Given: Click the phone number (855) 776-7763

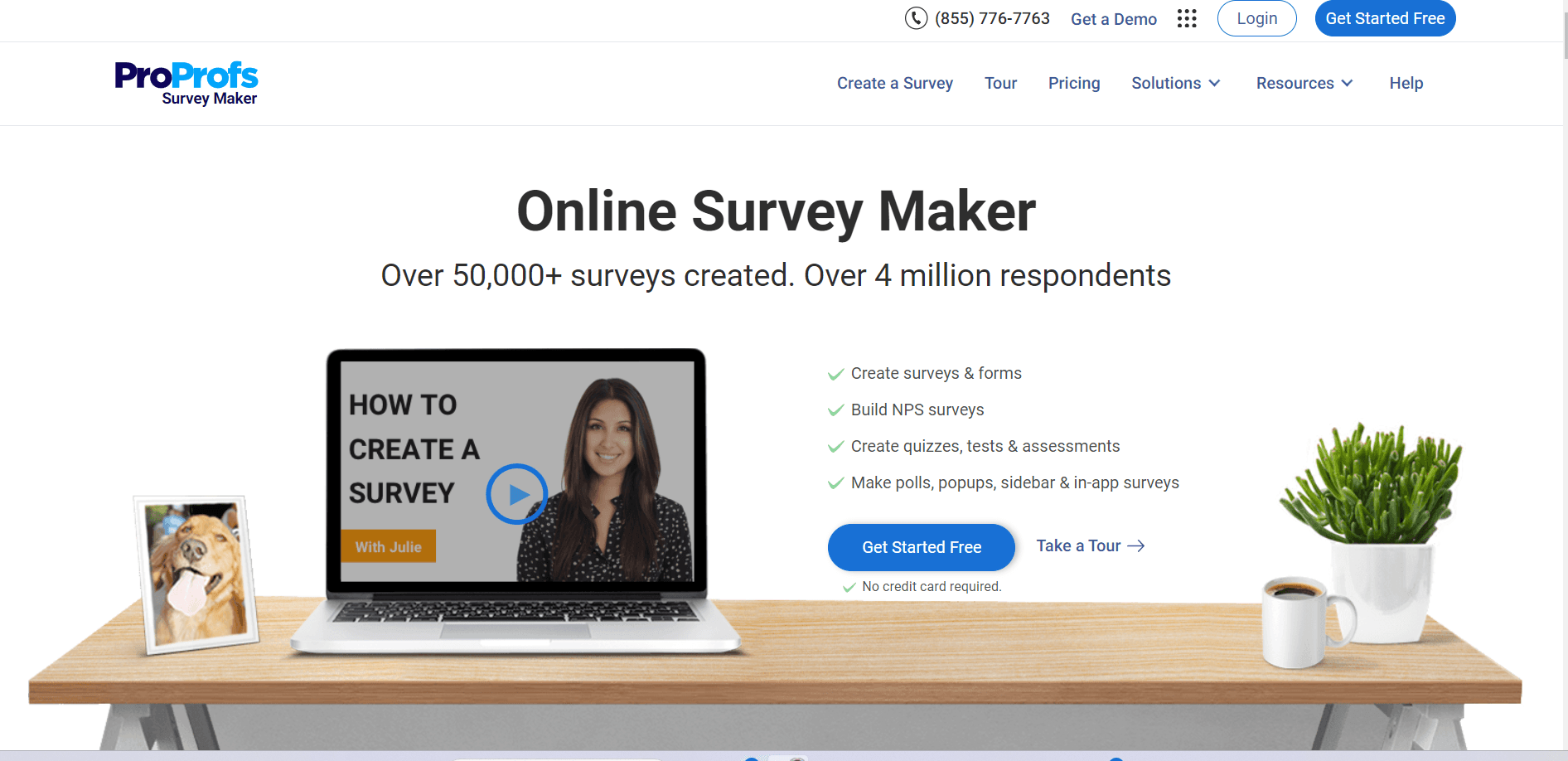Looking at the screenshot, I should pyautogui.click(x=992, y=18).
